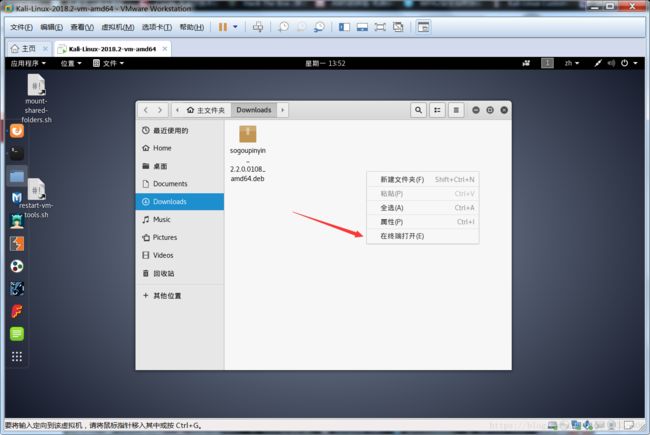Click the workspace indicator in top bar

pos(547,63)
